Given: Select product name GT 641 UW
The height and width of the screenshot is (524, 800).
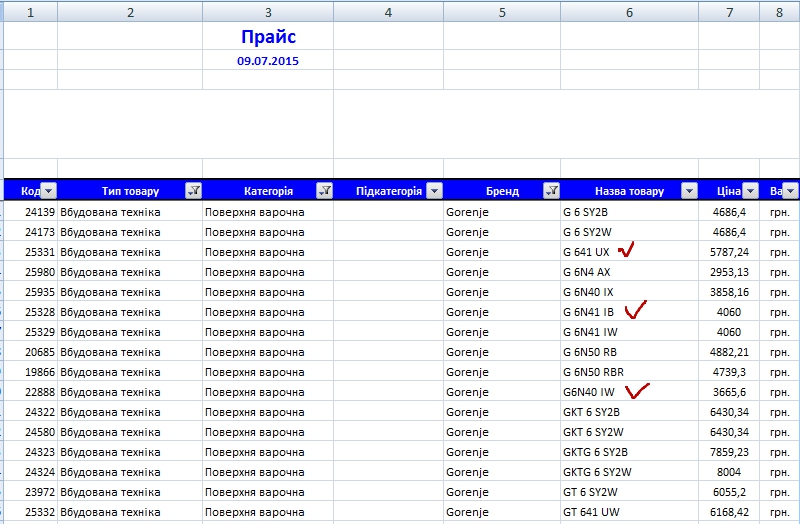Looking at the screenshot, I should pyautogui.click(x=629, y=512).
